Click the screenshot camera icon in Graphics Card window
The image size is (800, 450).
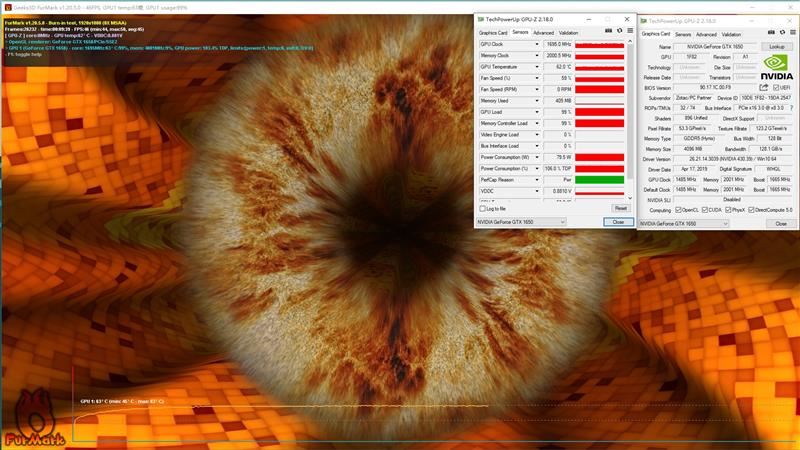pyautogui.click(x=771, y=33)
